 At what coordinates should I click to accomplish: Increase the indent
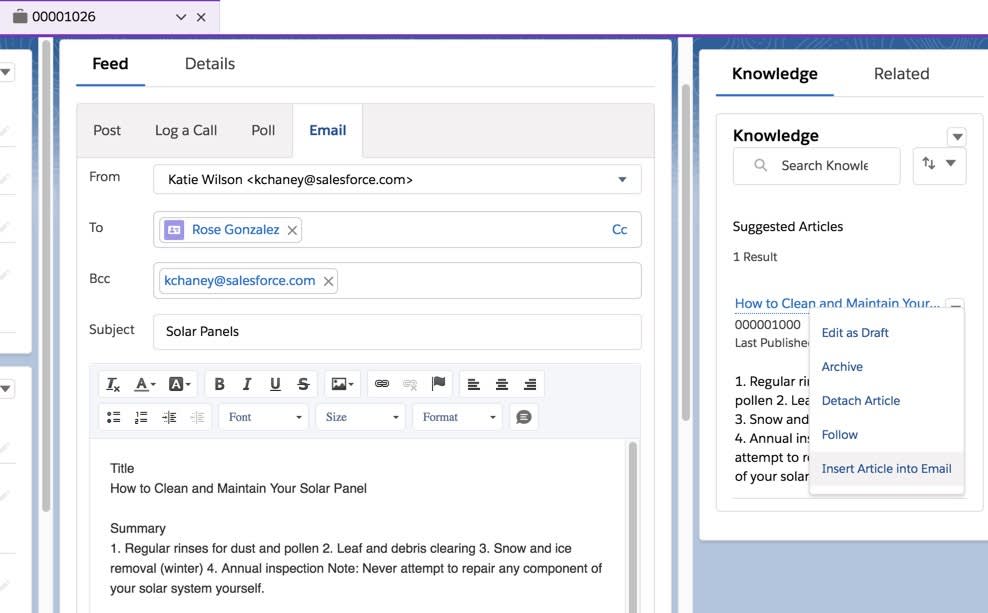pyautogui.click(x=169, y=417)
